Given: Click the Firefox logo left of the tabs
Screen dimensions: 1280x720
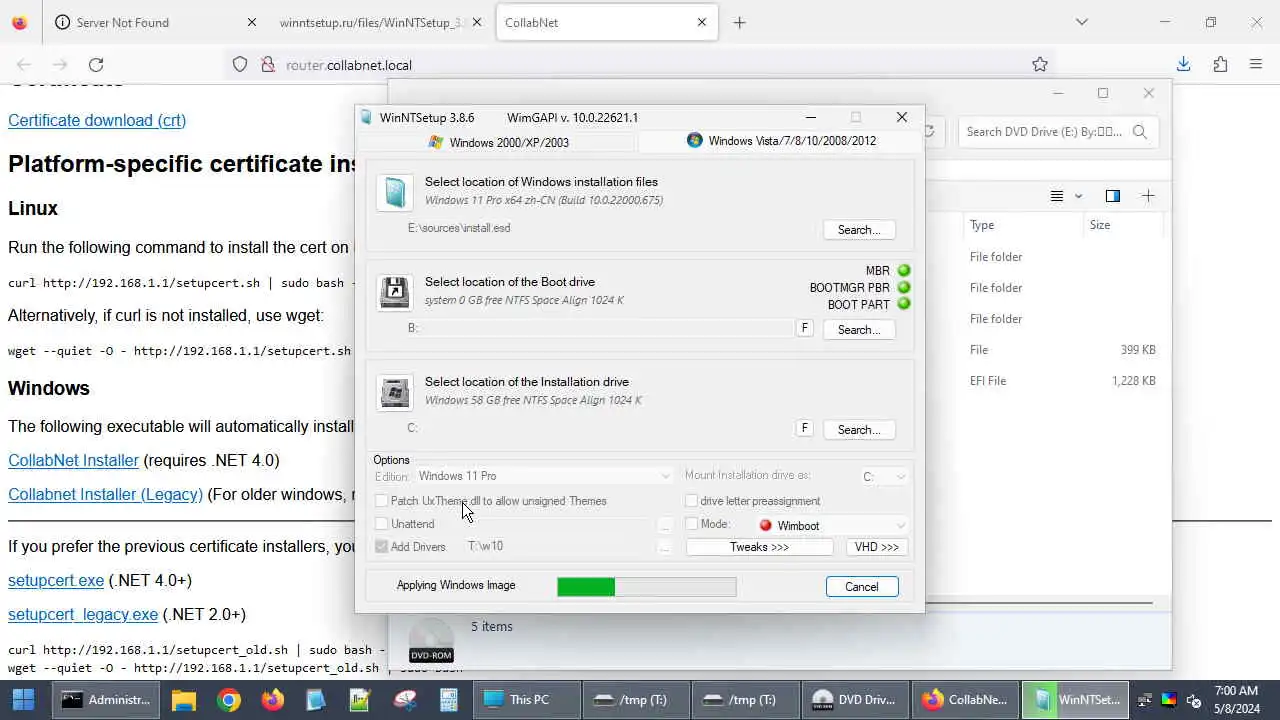Looking at the screenshot, I should (x=19, y=22).
